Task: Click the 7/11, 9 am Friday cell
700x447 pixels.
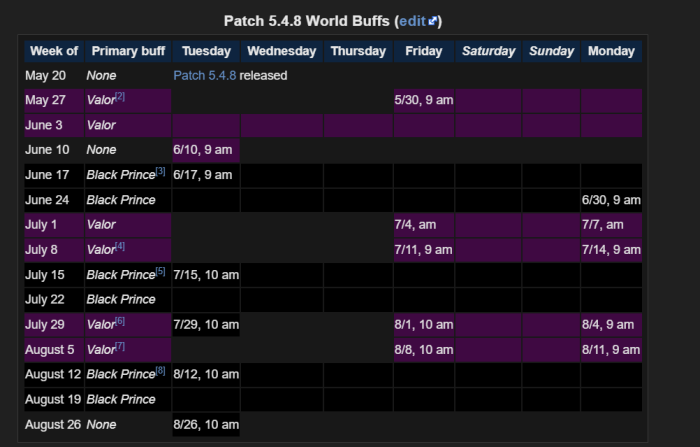Action: [423, 250]
